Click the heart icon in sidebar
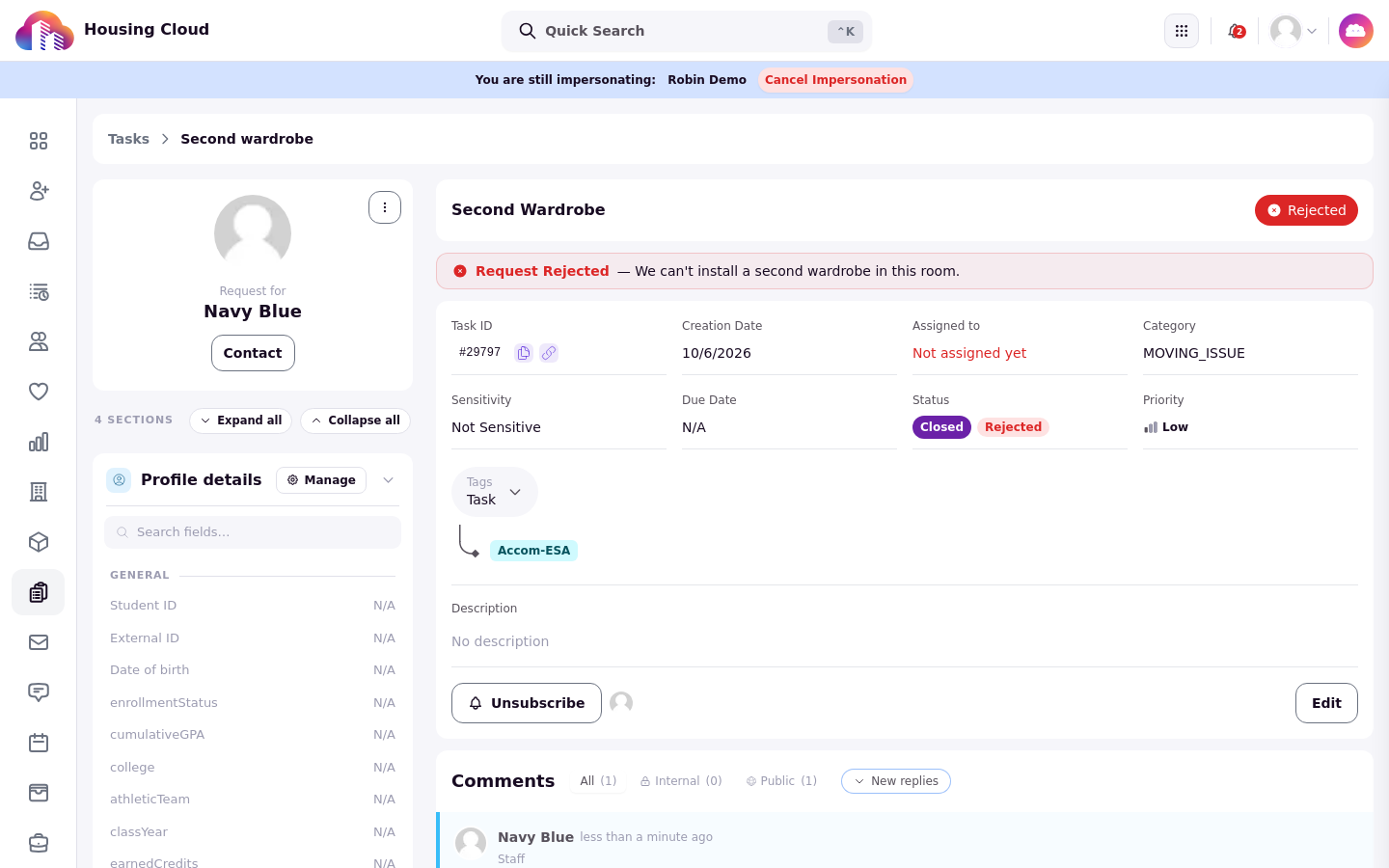1389x868 pixels. tap(39, 392)
